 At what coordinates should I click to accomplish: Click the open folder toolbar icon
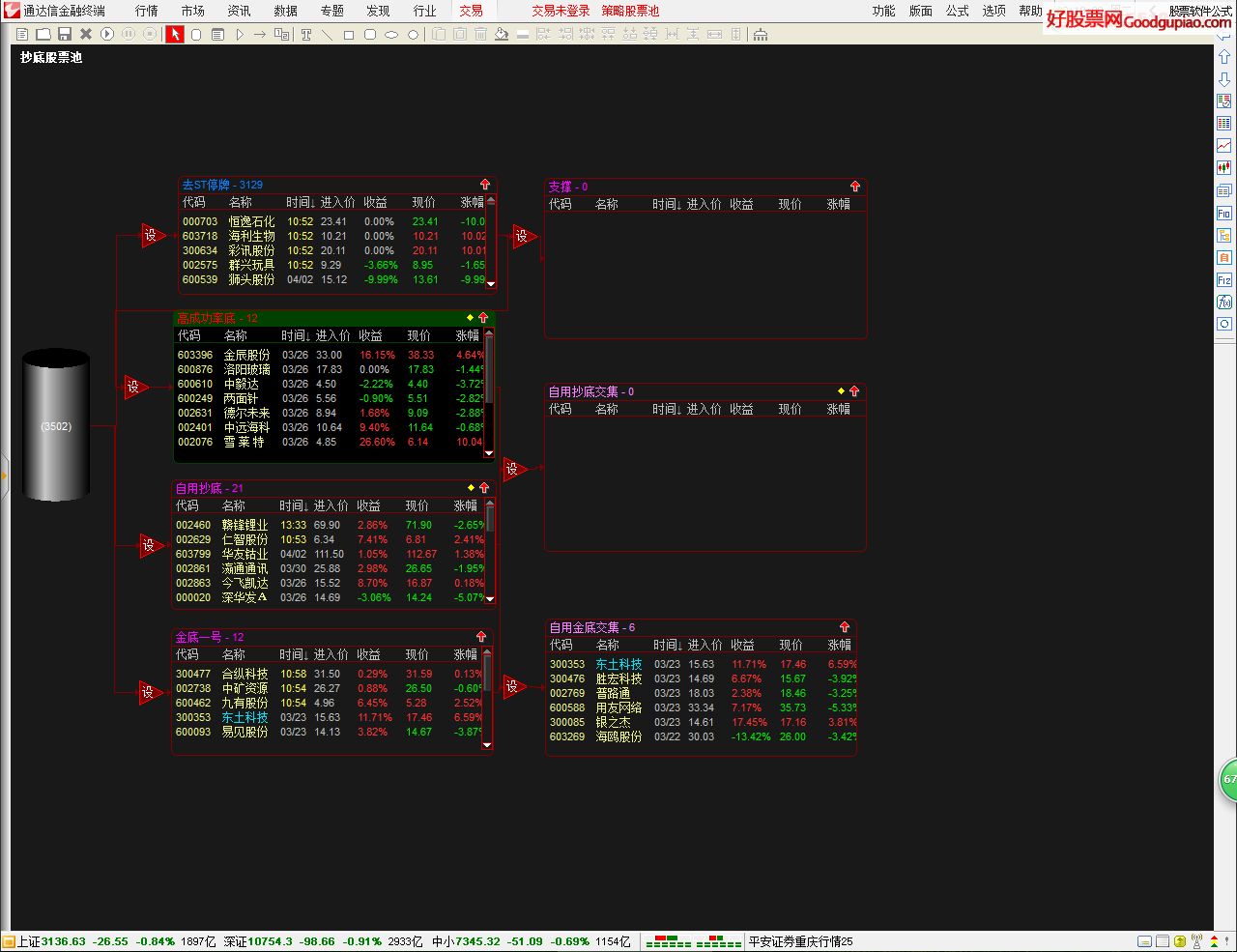point(43,34)
